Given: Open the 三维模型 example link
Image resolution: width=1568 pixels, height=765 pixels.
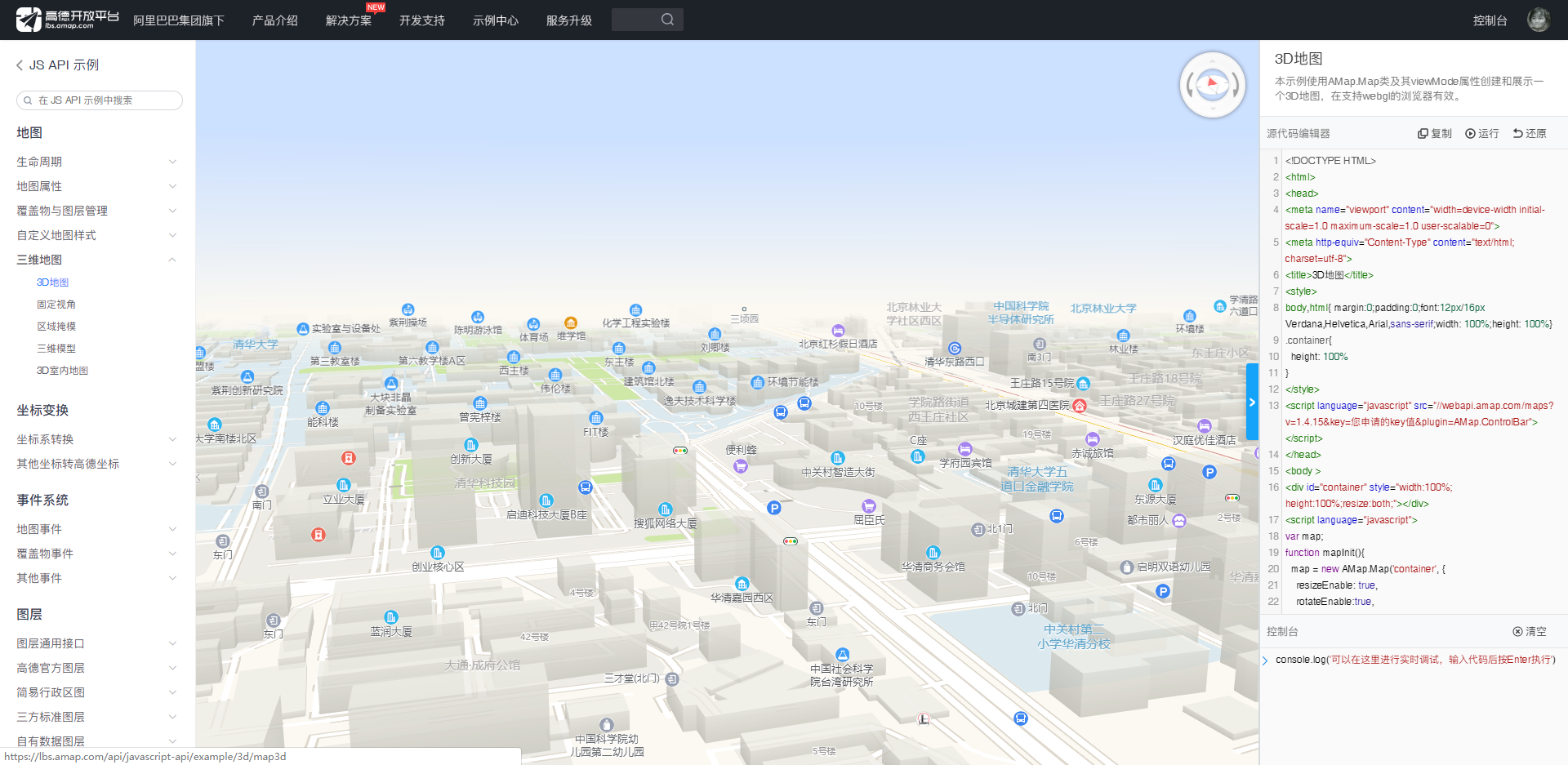Looking at the screenshot, I should pos(56,349).
